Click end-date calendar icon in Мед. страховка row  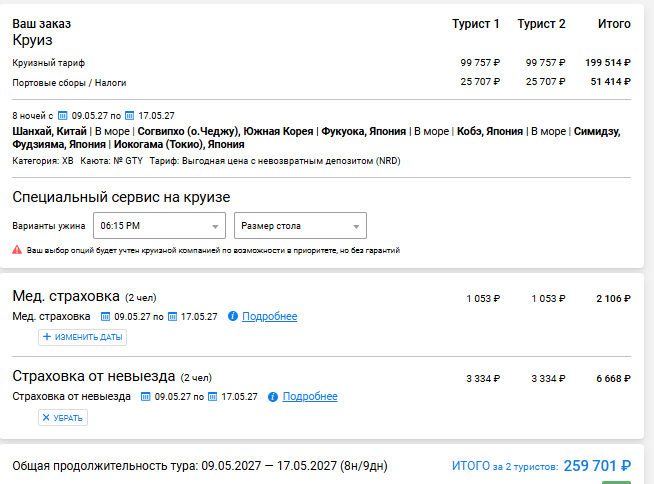[x=172, y=317]
